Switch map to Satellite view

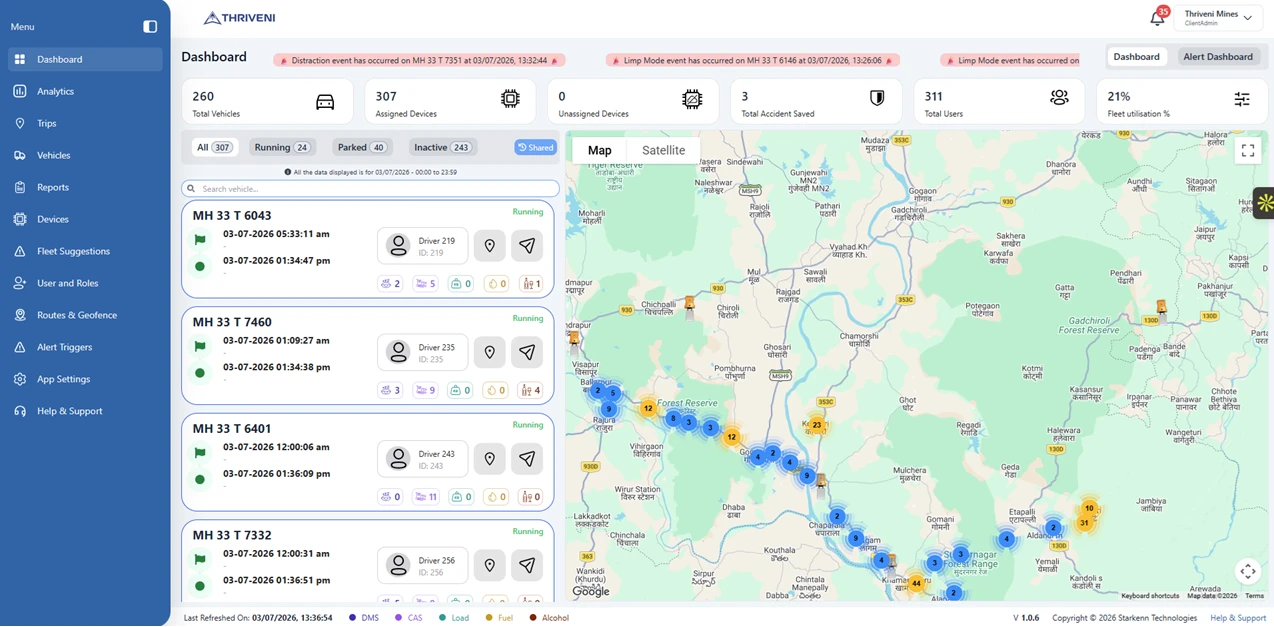tap(663, 150)
